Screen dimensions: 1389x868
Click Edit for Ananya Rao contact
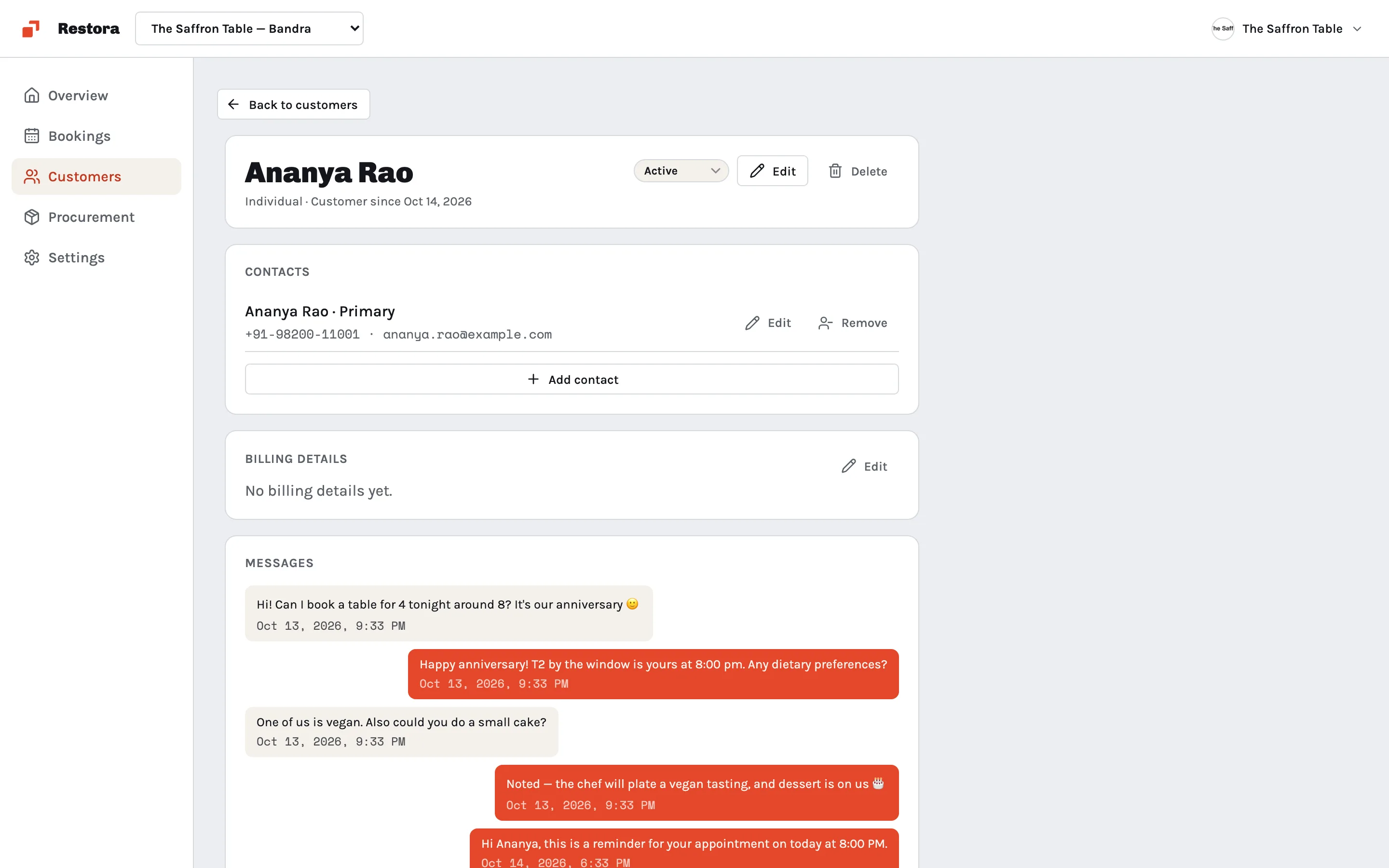(767, 323)
